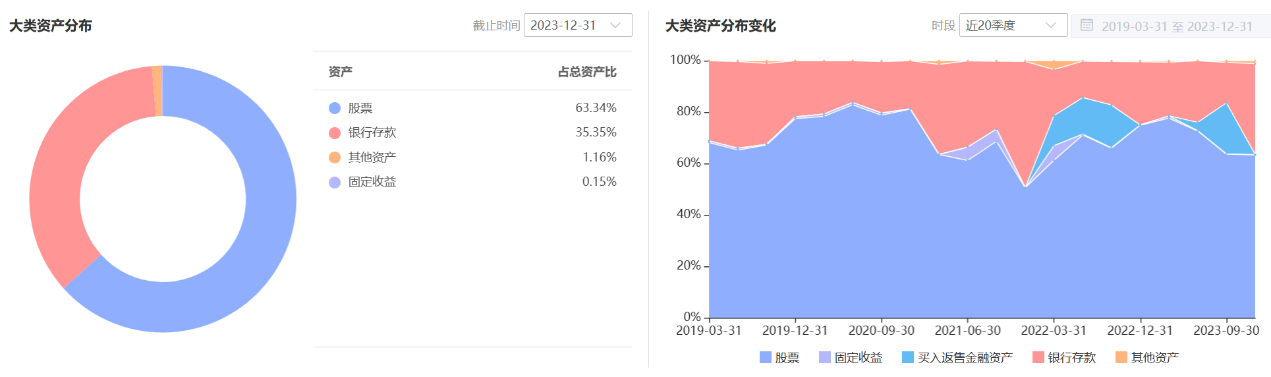The height and width of the screenshot is (377, 1271).
Task: Click the blue 股票 dot in the asset table
Action: (334, 108)
